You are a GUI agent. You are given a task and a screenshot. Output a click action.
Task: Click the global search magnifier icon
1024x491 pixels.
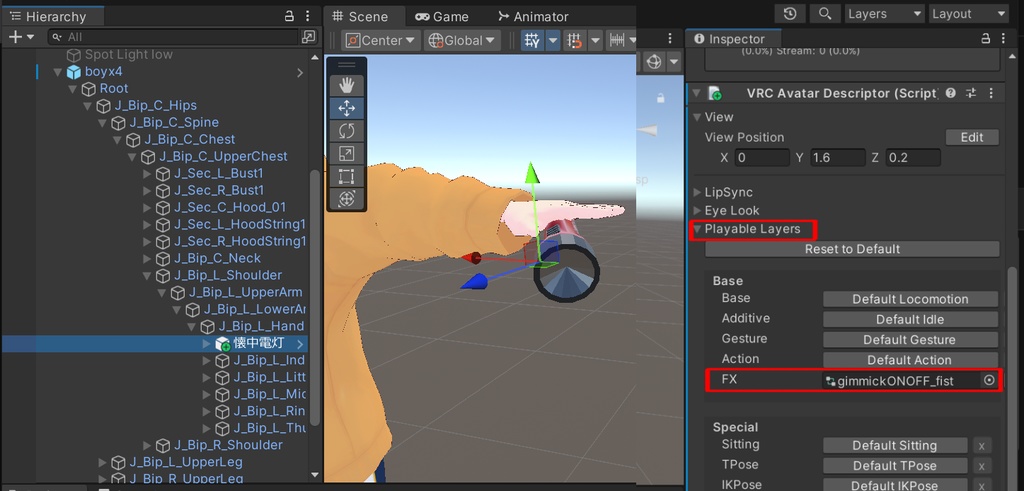pos(825,14)
